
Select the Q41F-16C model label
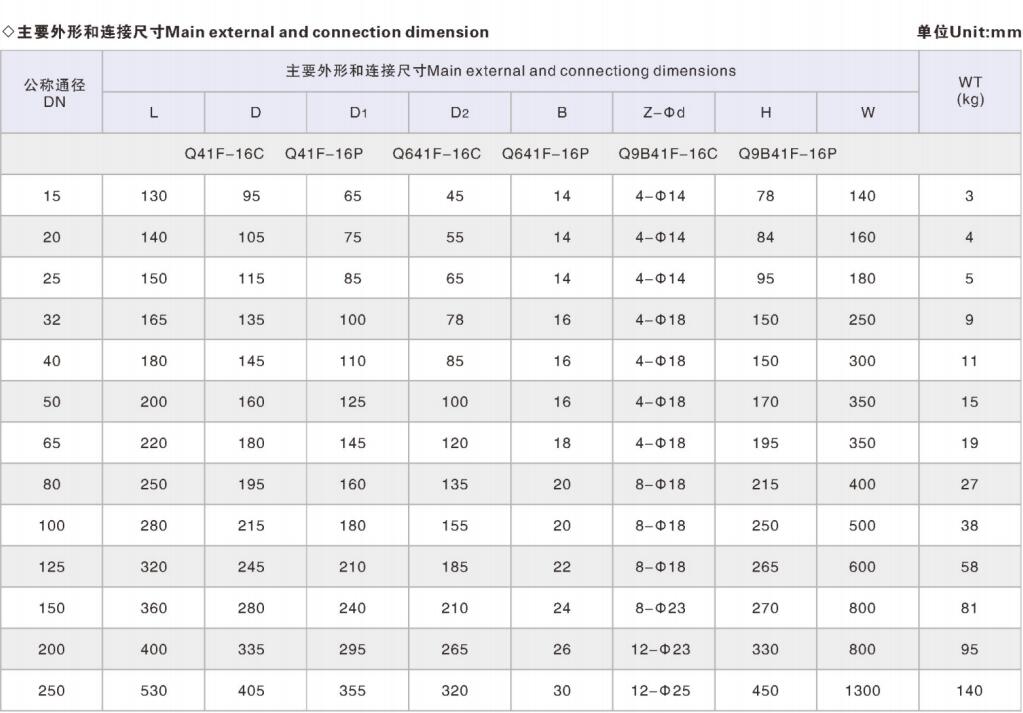[x=224, y=154]
